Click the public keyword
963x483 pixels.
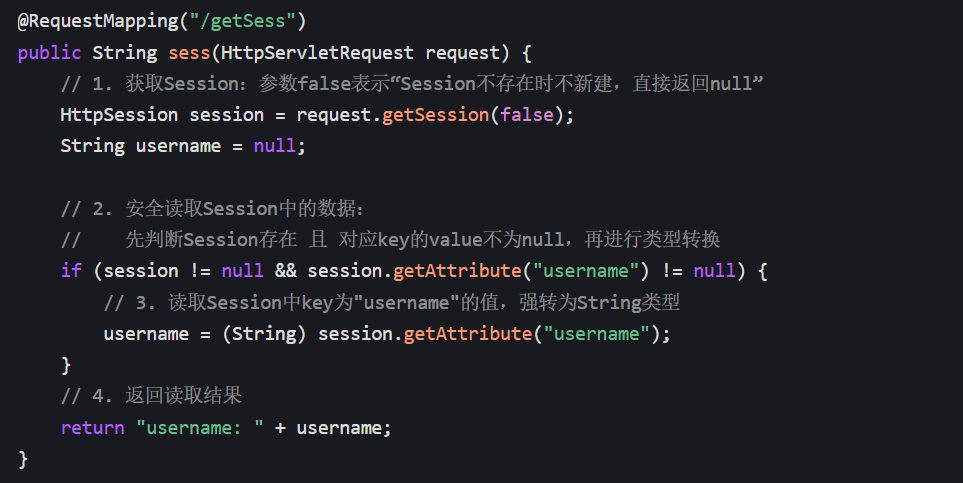49,53
